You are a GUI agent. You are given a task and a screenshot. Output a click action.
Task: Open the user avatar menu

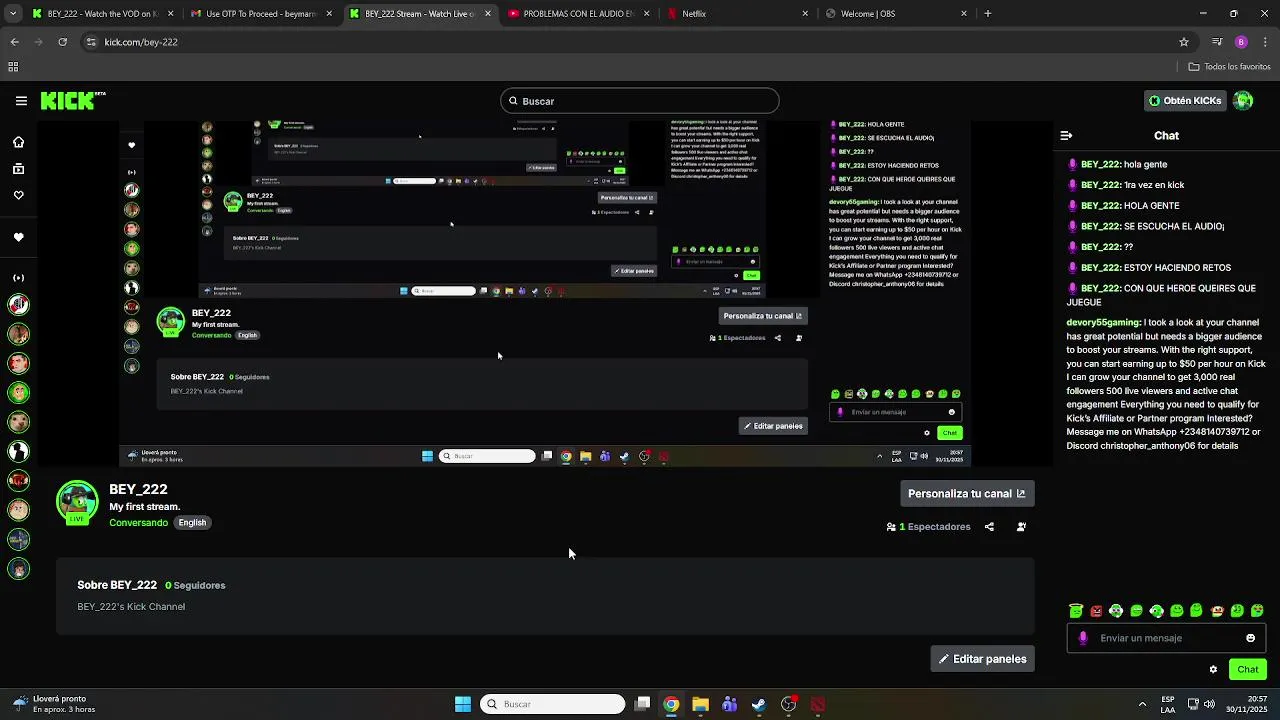coord(1243,101)
